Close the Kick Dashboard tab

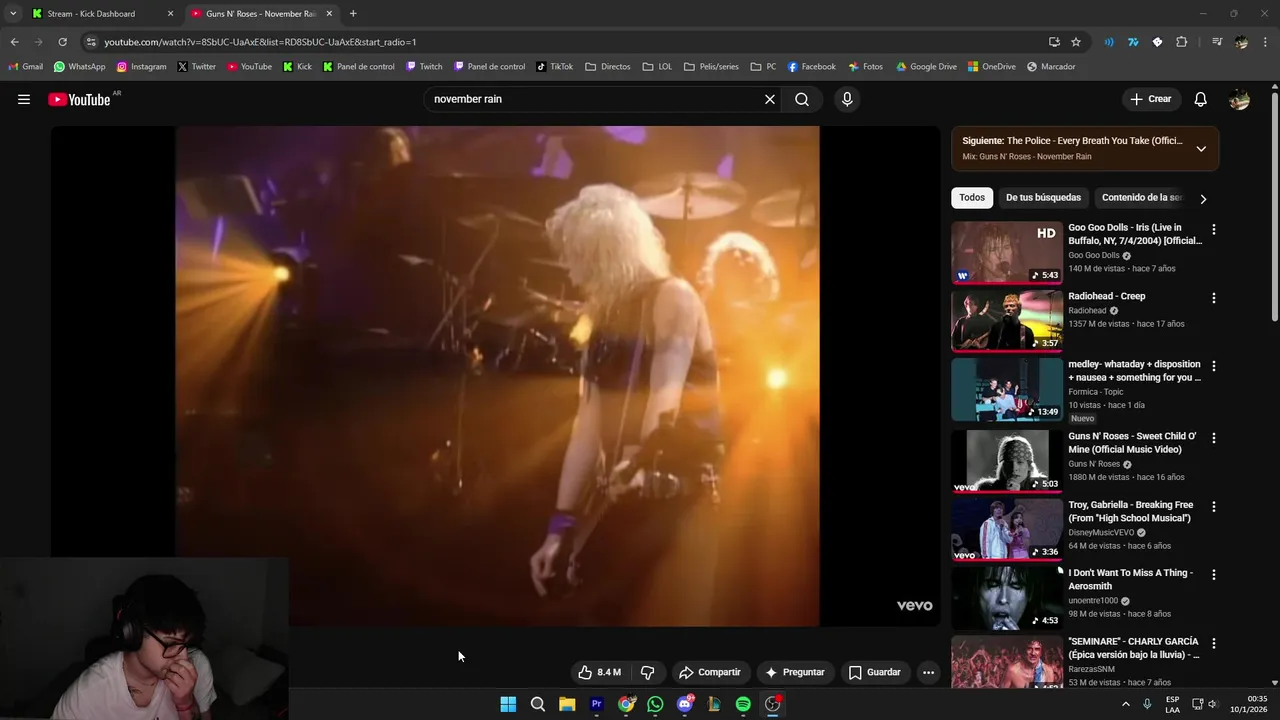[x=170, y=14]
